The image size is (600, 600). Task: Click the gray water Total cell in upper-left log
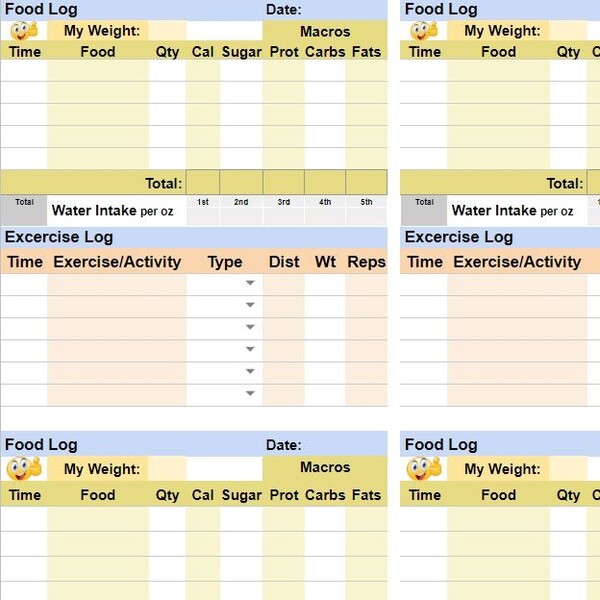[x=24, y=210]
